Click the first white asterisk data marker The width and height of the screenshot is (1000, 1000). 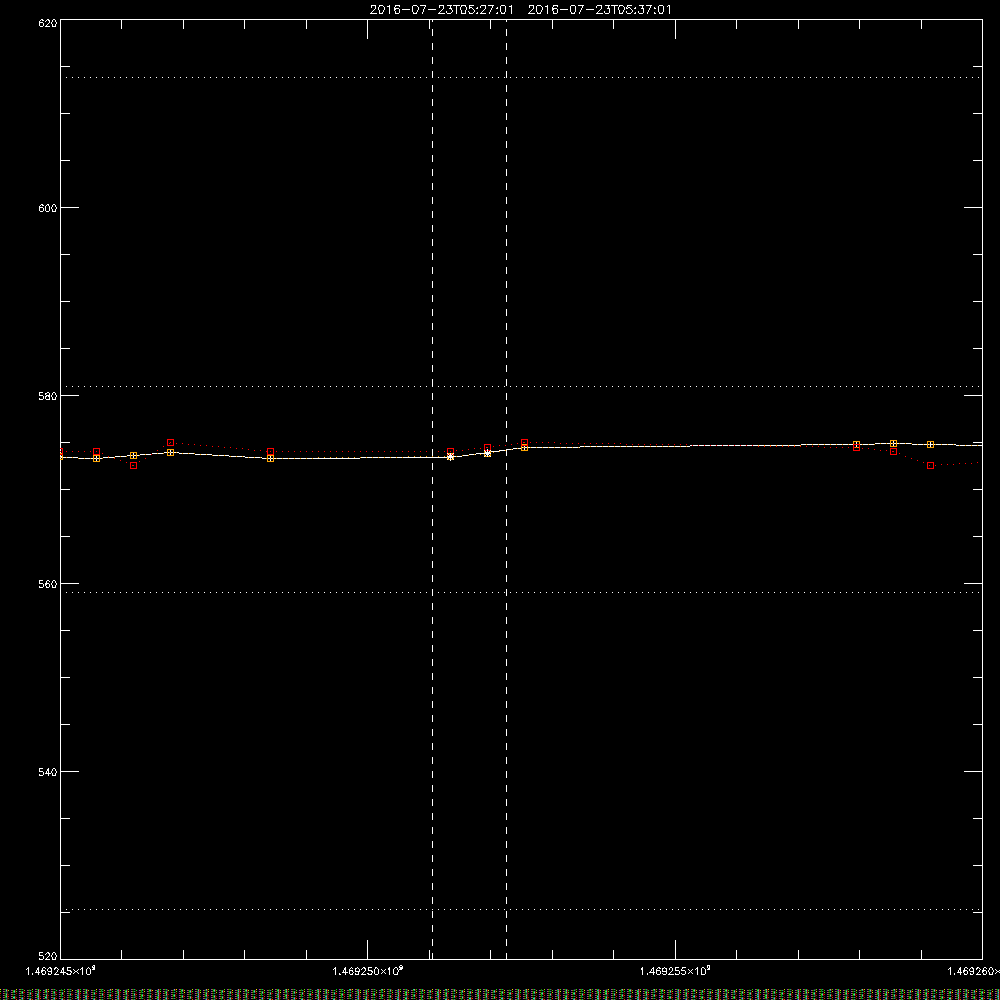click(450, 457)
